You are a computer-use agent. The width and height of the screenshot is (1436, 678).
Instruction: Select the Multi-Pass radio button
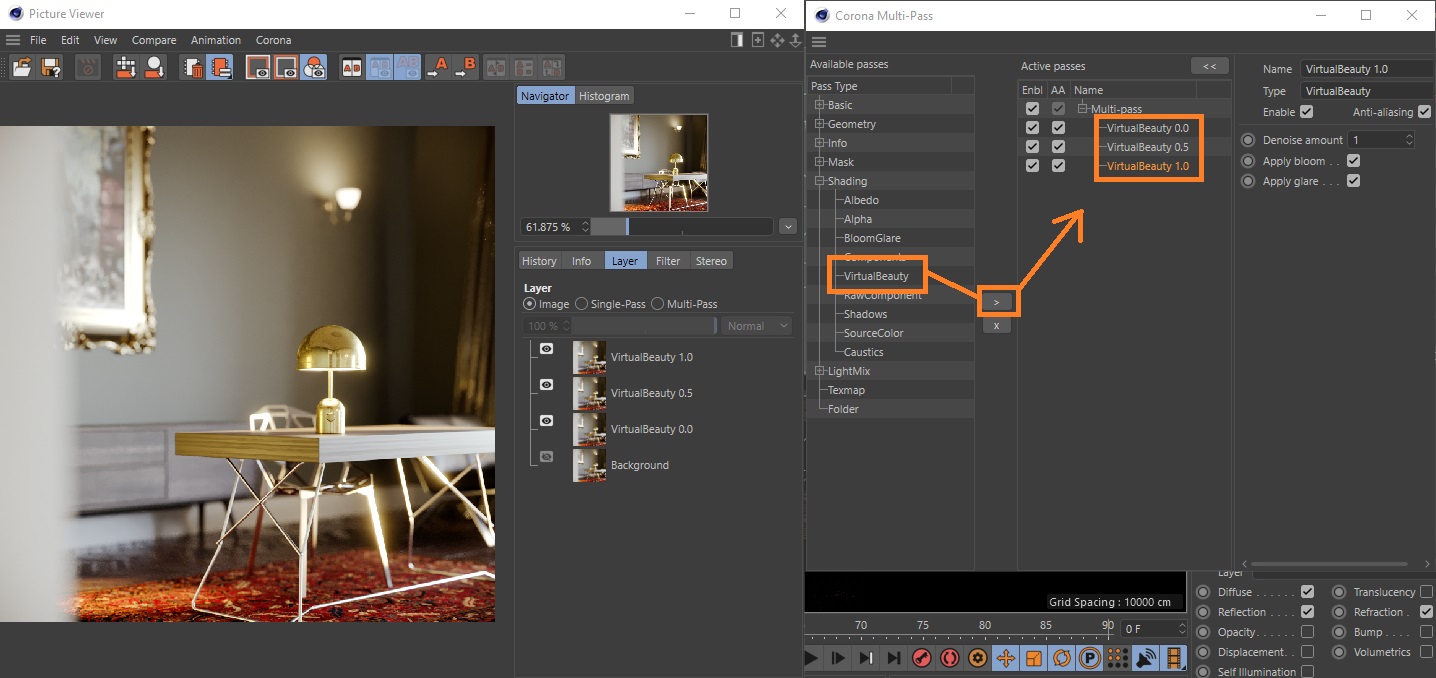click(x=658, y=304)
